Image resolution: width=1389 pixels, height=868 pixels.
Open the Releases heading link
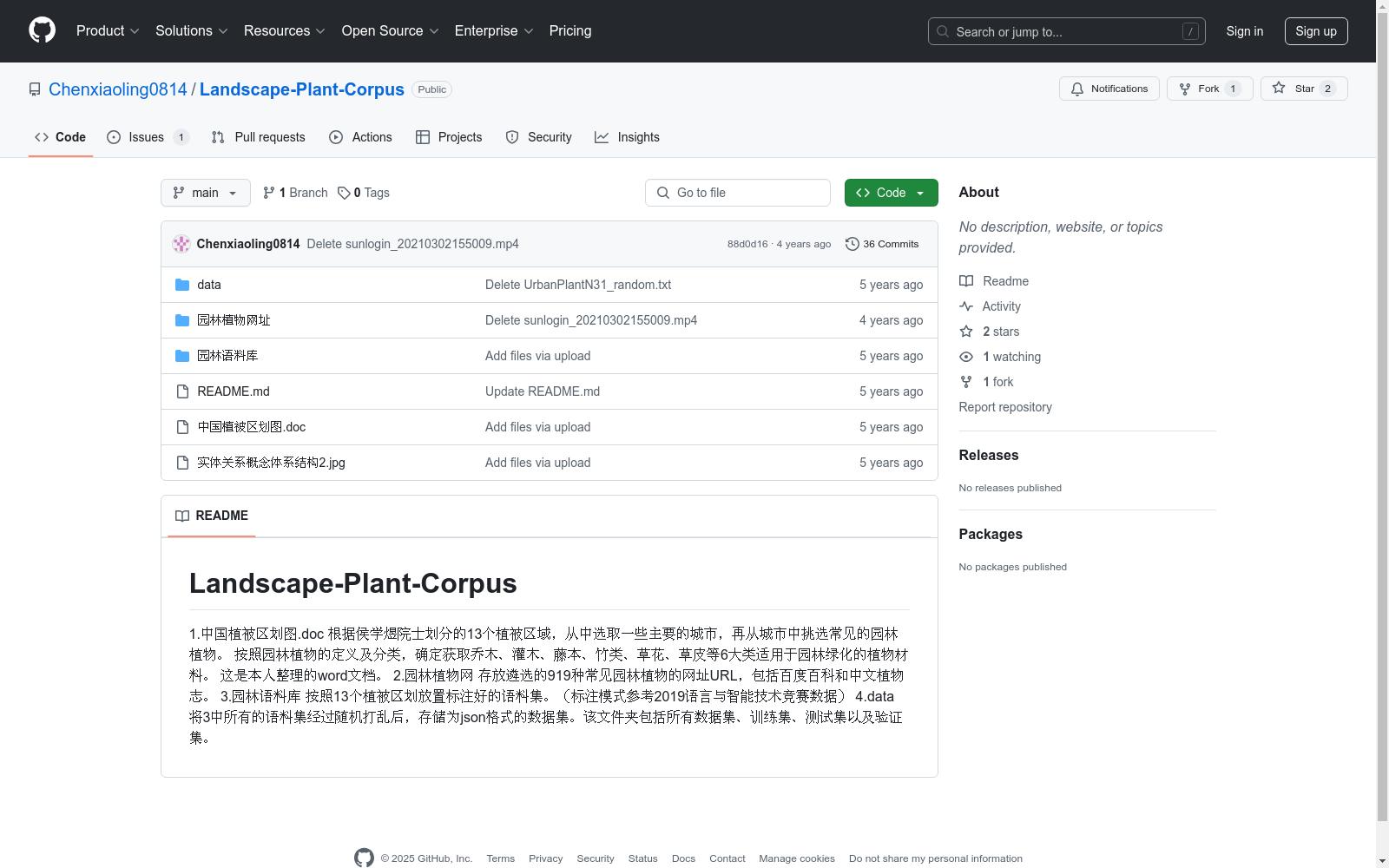(989, 455)
